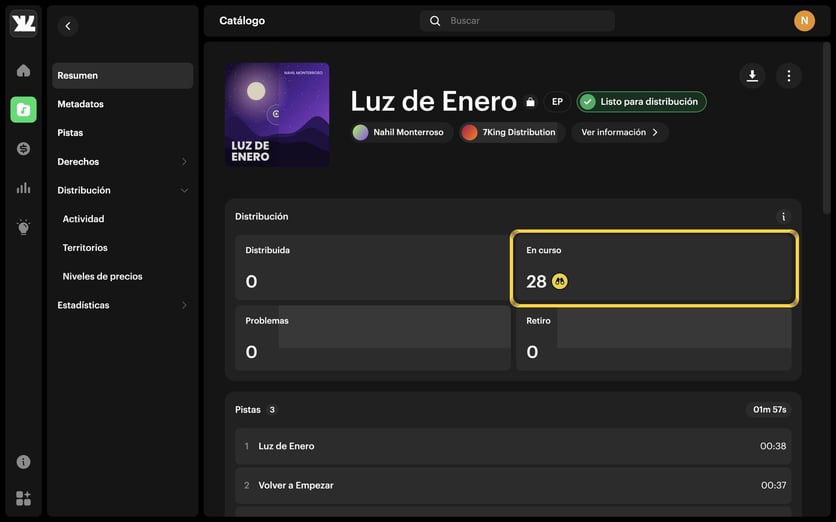Click the Buscar search field
The image size is (836, 522).
tap(517, 21)
